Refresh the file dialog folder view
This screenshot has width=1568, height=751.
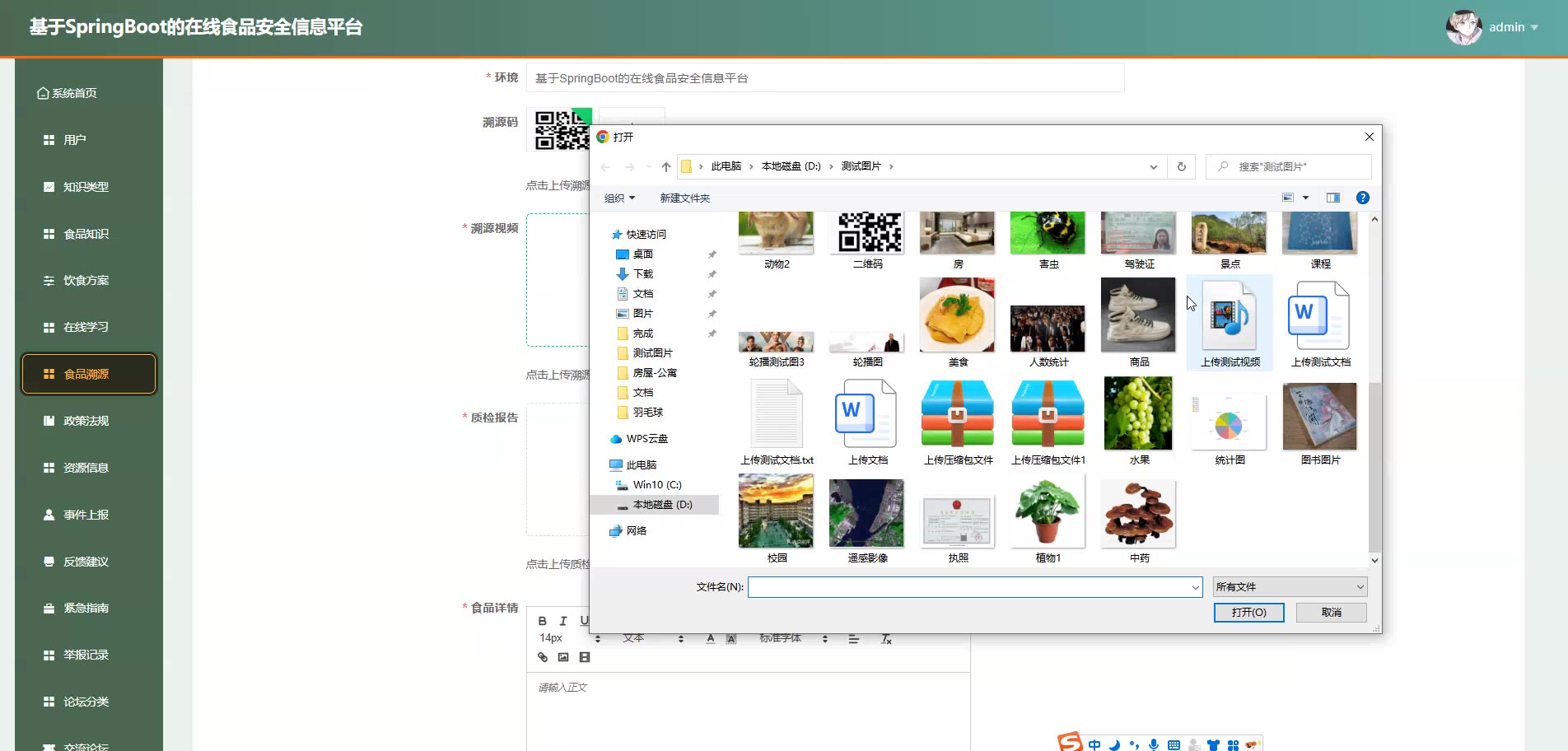(x=1181, y=166)
